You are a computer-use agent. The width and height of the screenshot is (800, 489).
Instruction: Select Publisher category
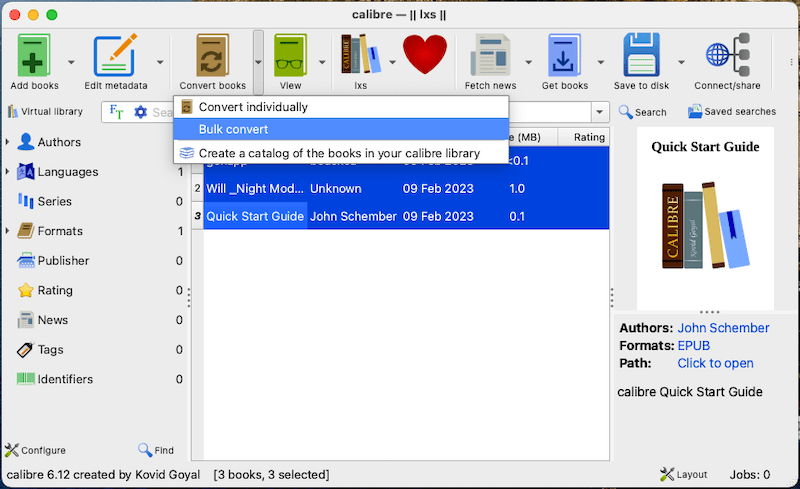[63, 260]
